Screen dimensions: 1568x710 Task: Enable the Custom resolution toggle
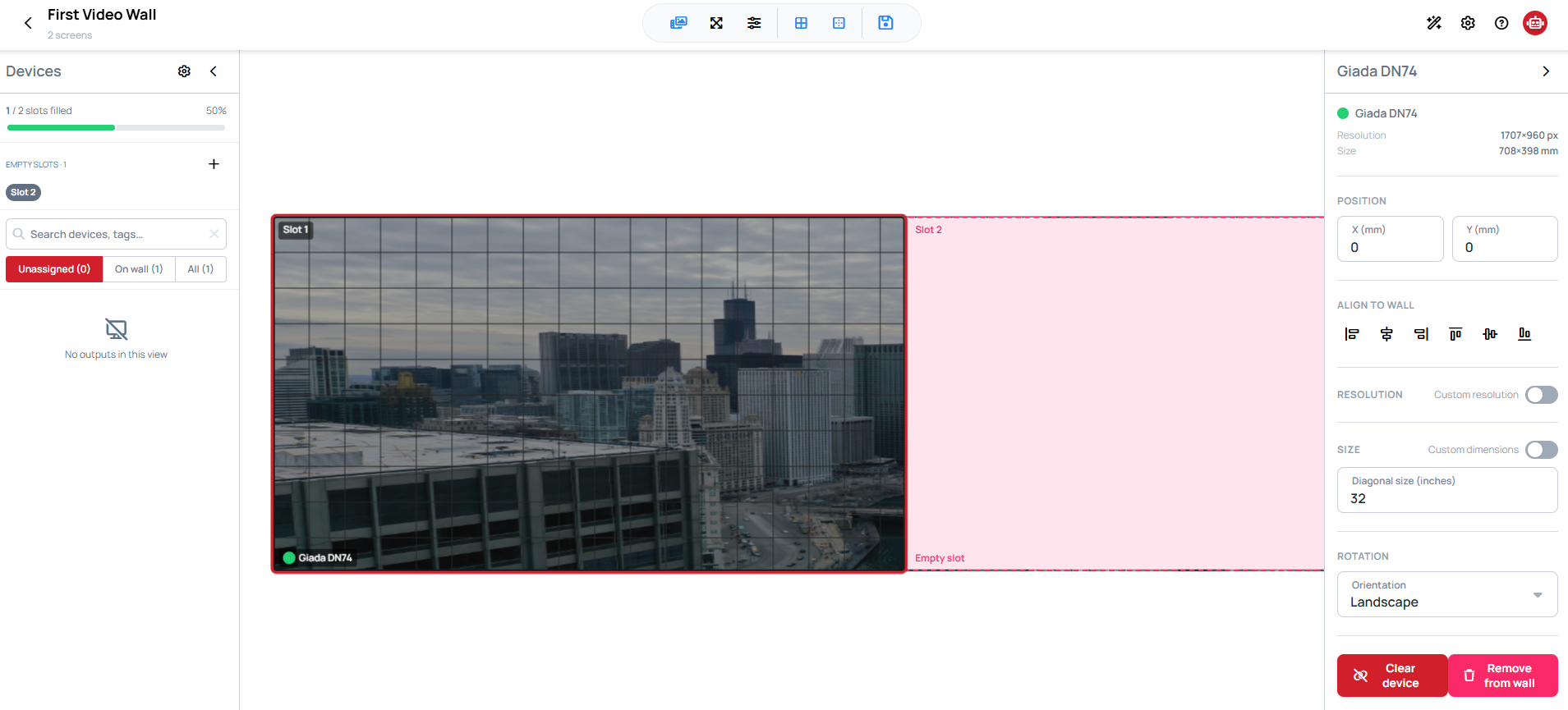(1542, 395)
